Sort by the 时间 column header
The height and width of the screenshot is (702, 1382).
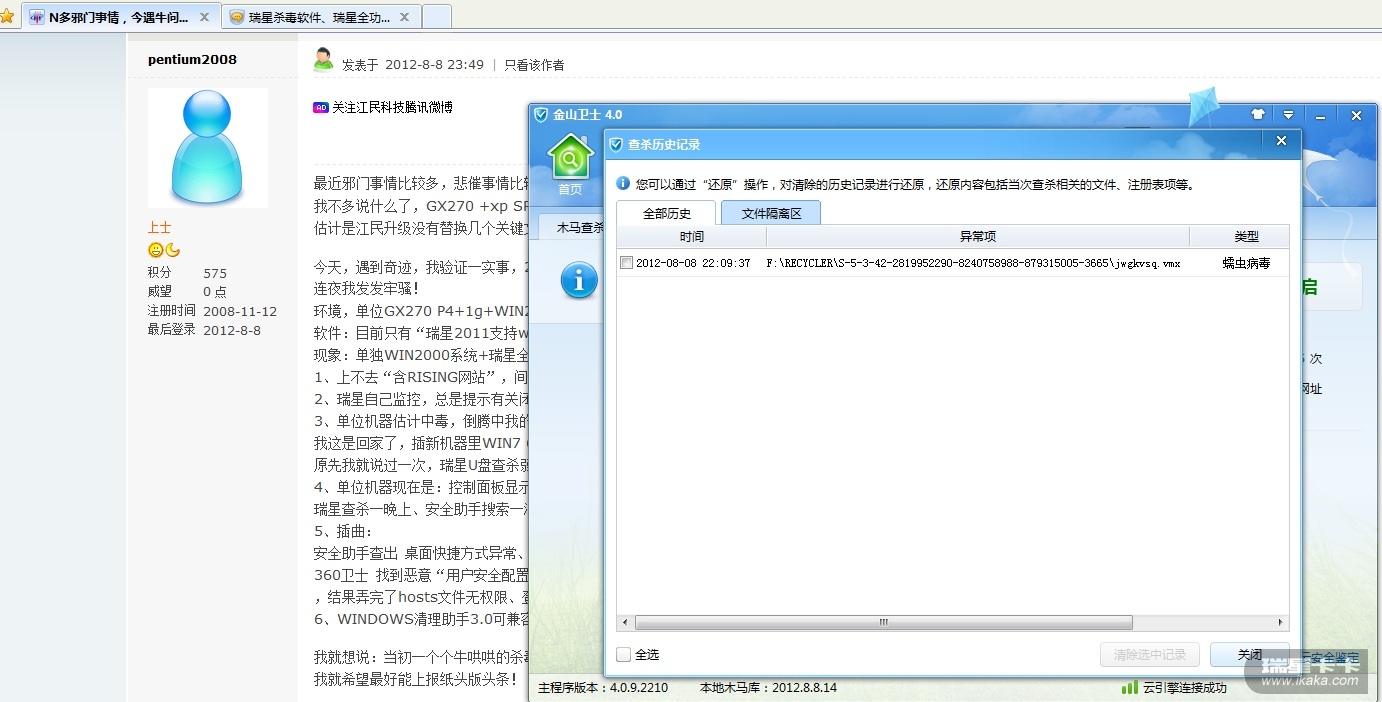tap(691, 237)
